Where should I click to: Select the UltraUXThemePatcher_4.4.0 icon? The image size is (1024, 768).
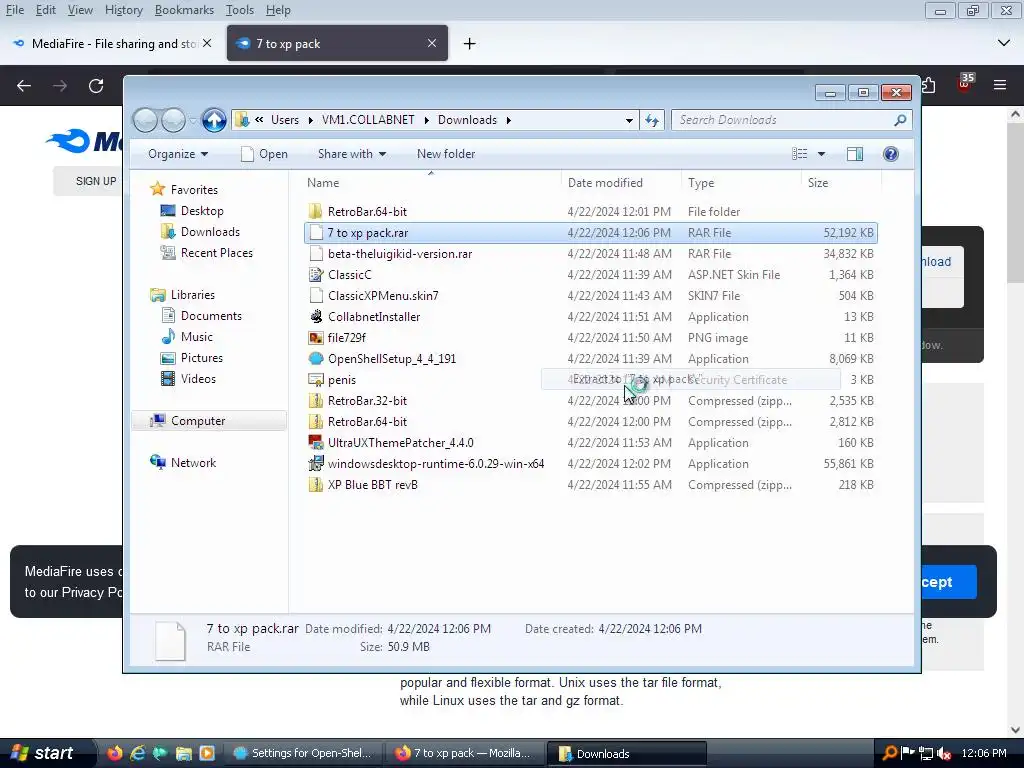[315, 443]
